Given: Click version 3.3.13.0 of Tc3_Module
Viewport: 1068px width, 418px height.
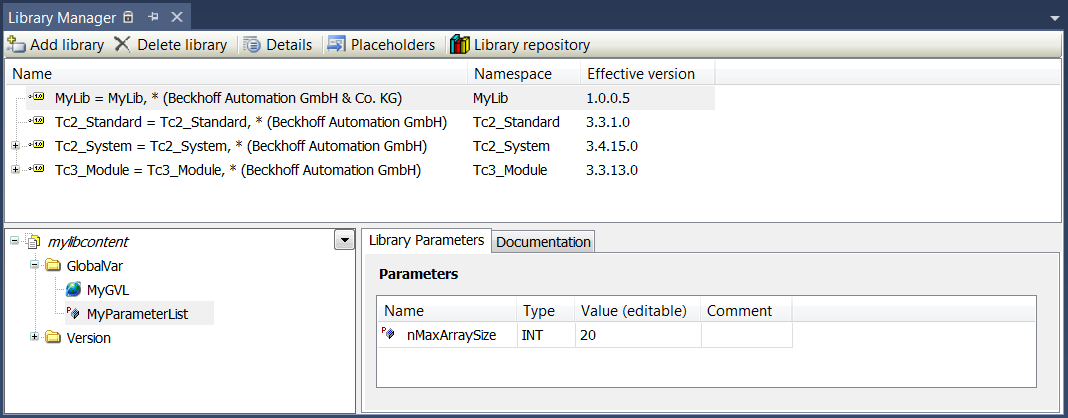Looking at the screenshot, I should coord(612,170).
